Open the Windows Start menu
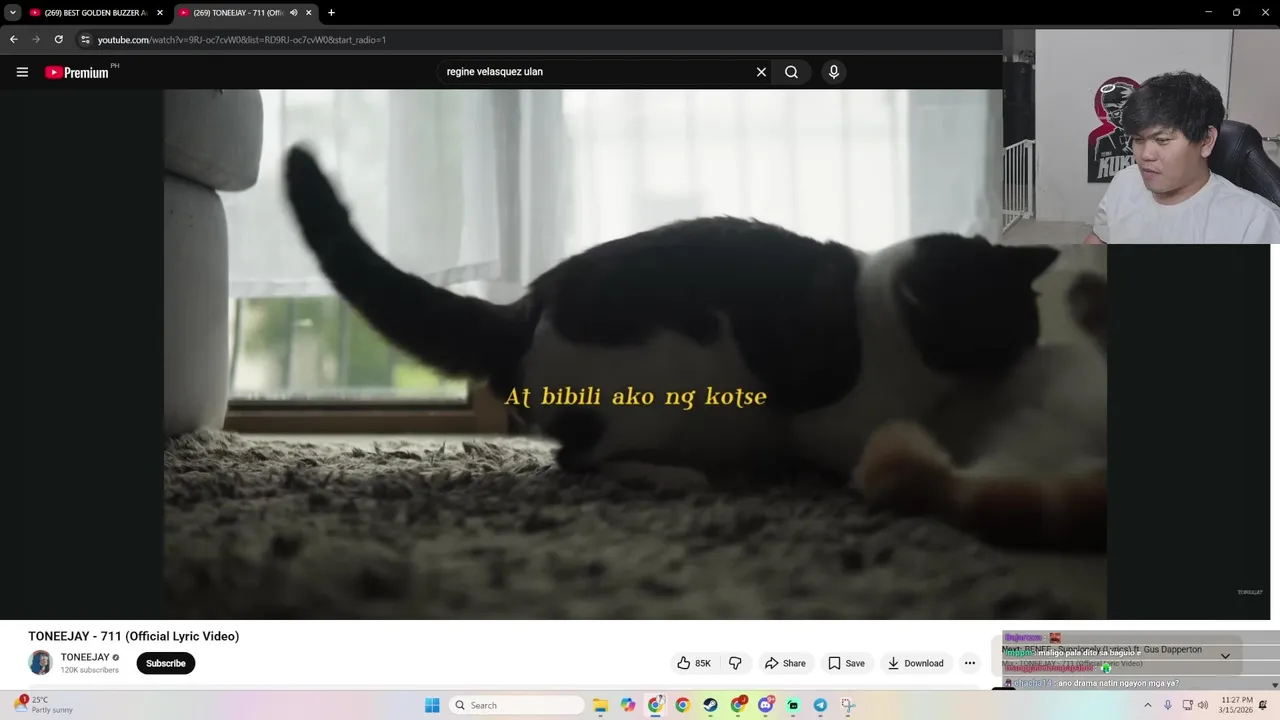 432,705
